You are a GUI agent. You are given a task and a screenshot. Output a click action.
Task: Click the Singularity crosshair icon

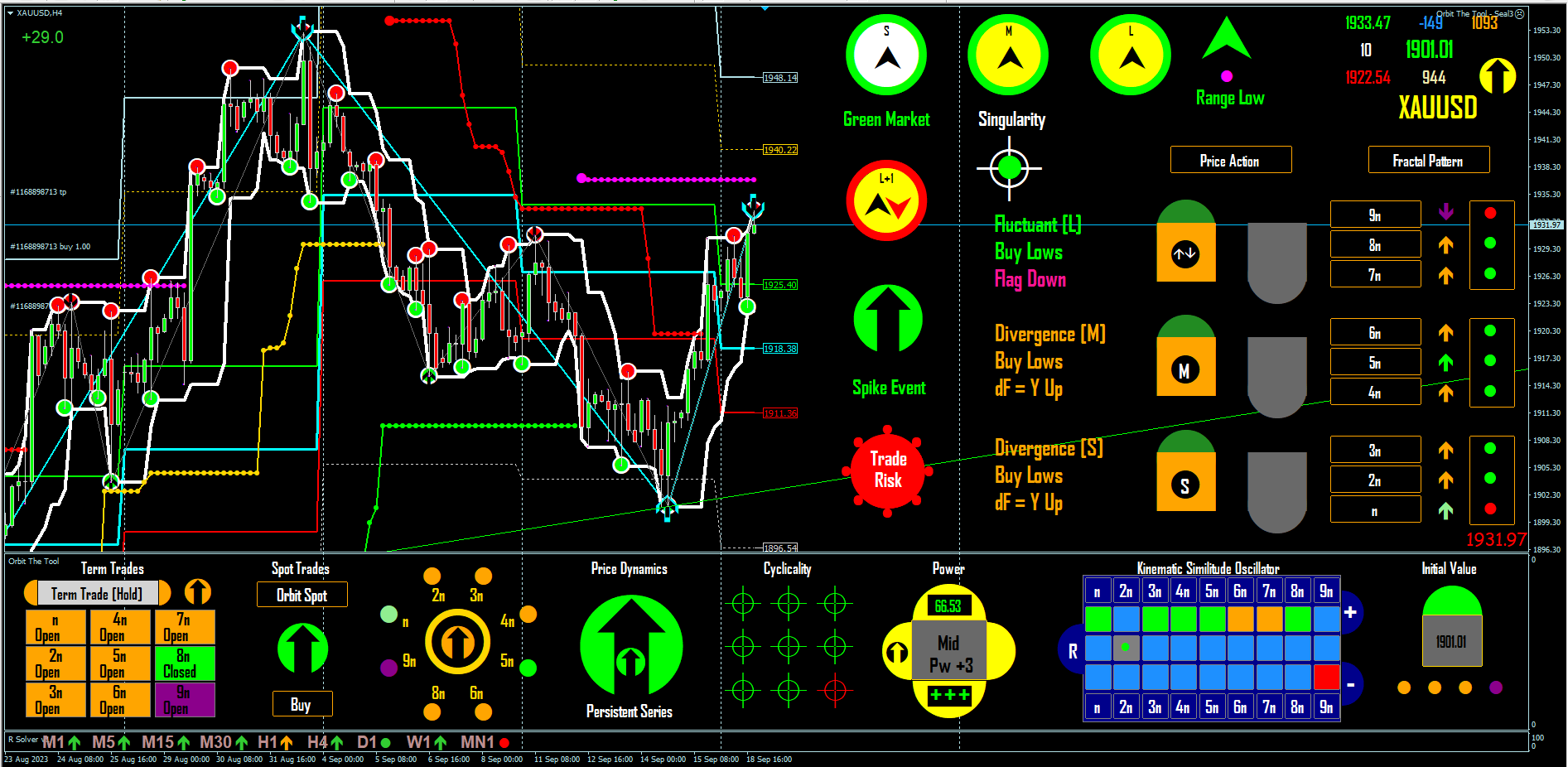[1009, 168]
